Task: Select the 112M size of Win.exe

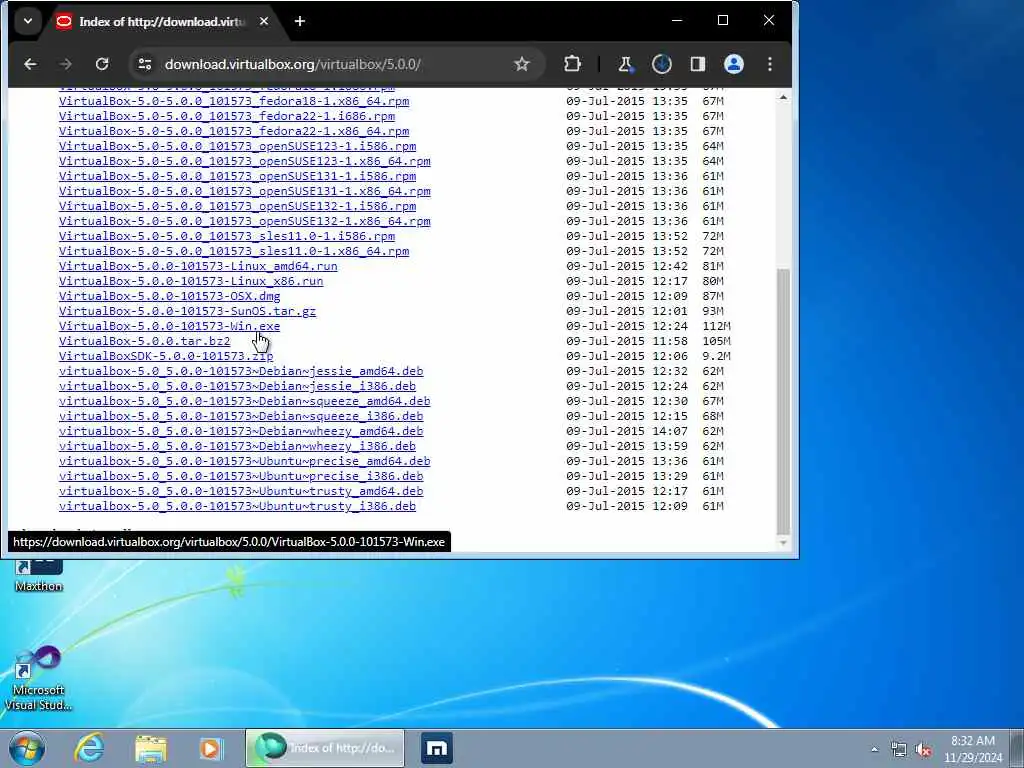Action: 716,326
